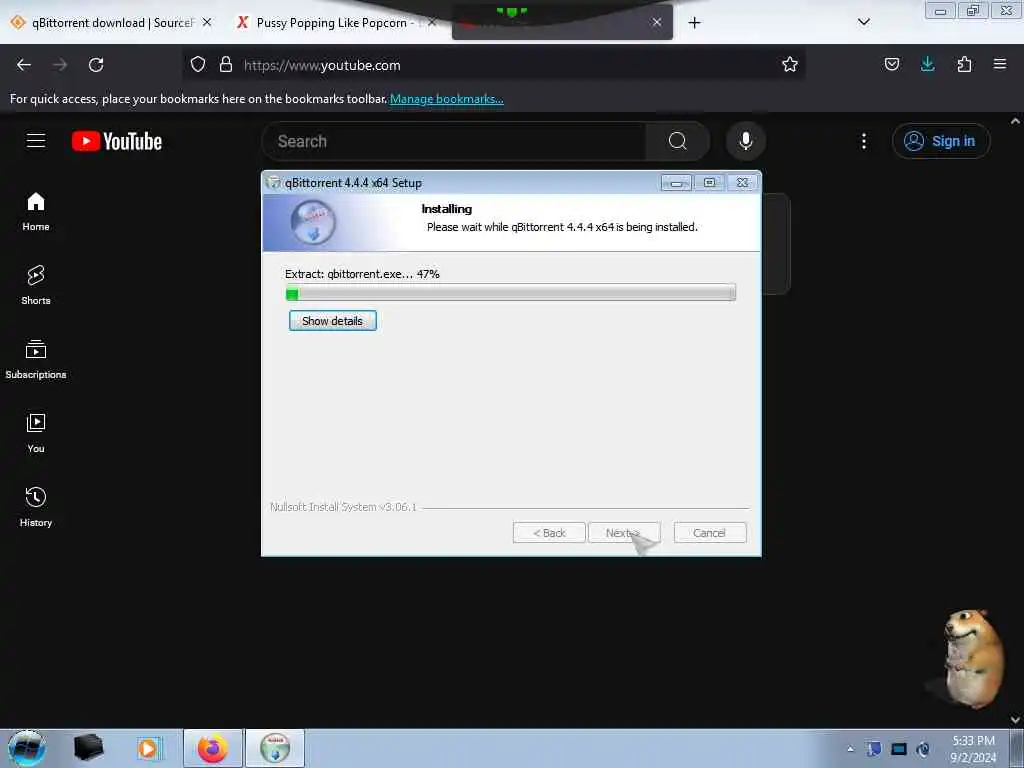Open the Firefox downloads panel
The width and height of the screenshot is (1024, 768).
928,64
